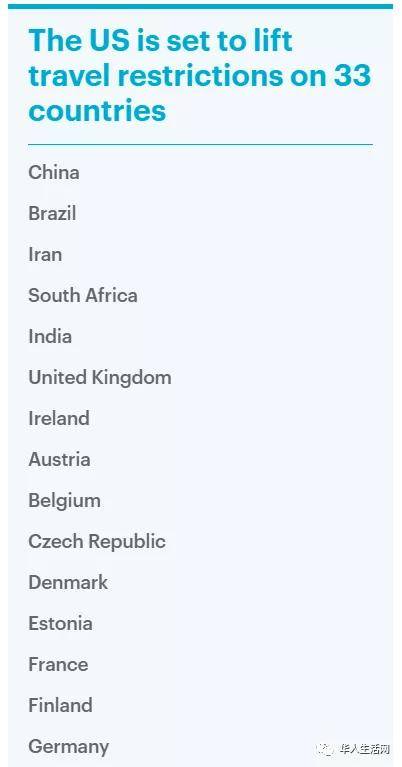Click on Iran list entry
The height and width of the screenshot is (767, 402).
pos(45,254)
